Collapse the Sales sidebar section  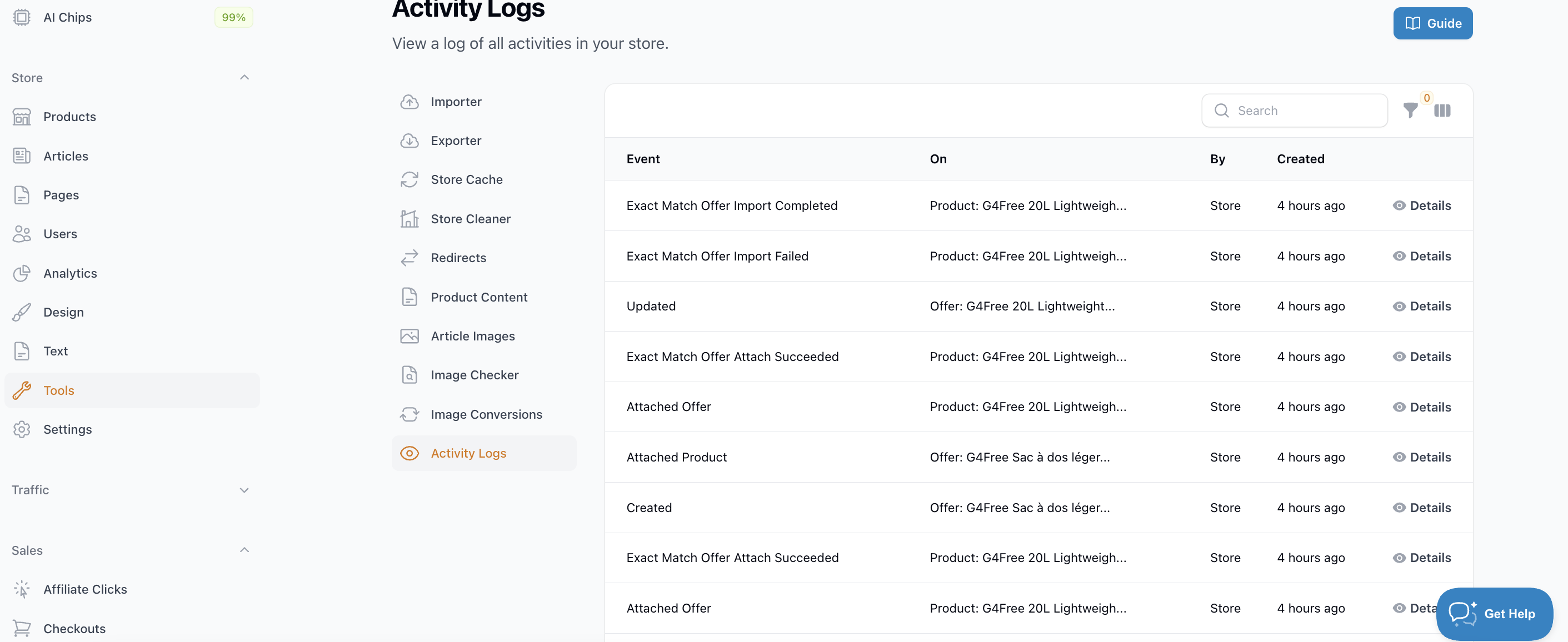point(244,550)
